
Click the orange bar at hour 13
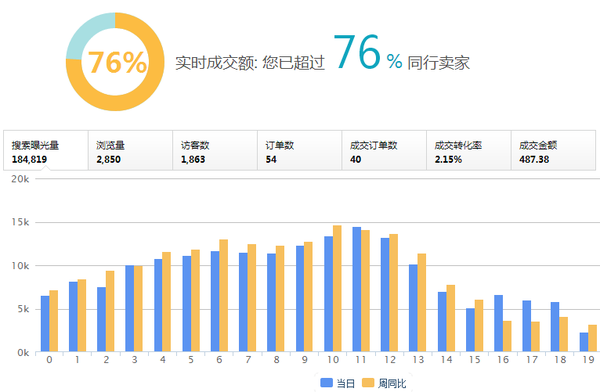422,303
